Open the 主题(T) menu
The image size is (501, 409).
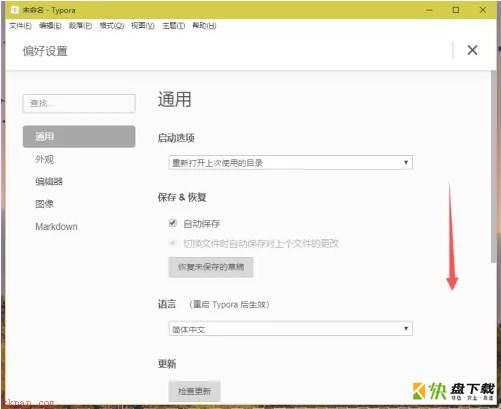173,26
